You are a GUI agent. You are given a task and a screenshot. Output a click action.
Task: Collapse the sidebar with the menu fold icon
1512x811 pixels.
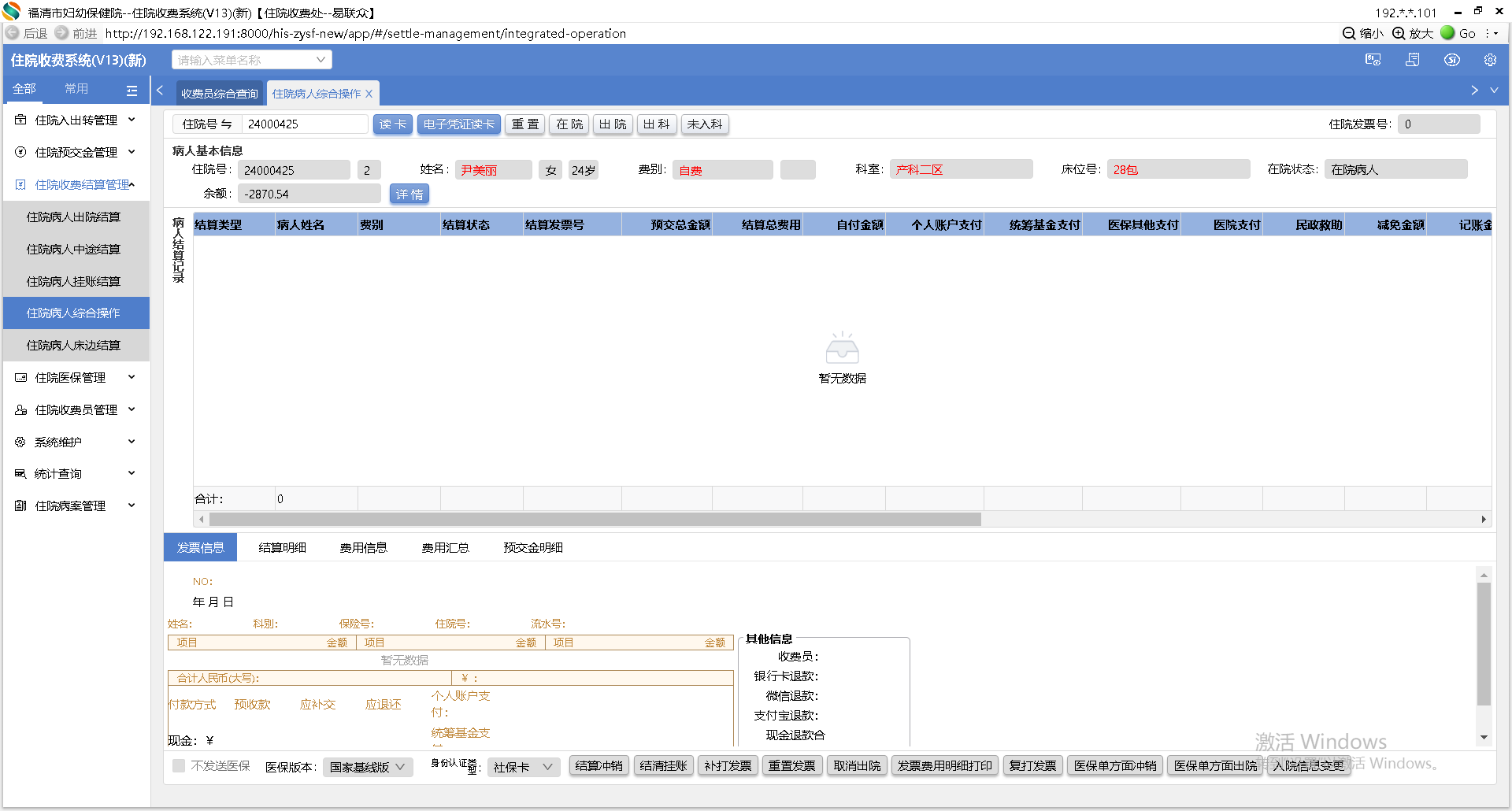[132, 91]
